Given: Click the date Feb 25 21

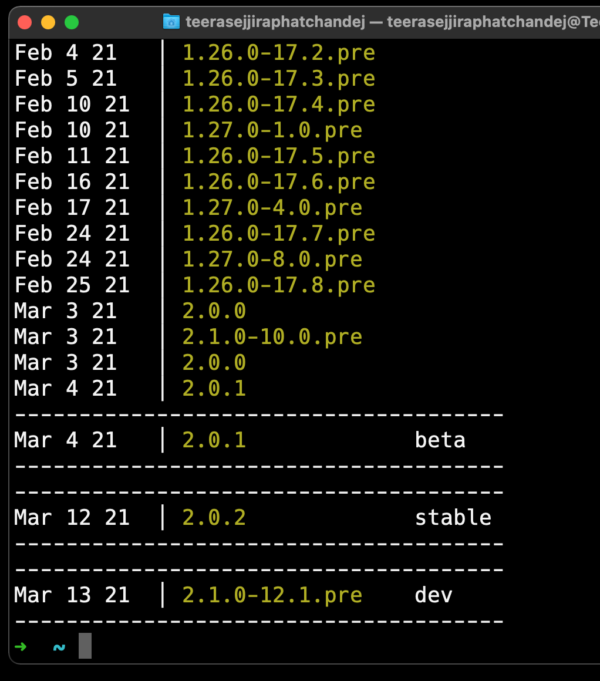Looking at the screenshot, I should click(72, 285).
